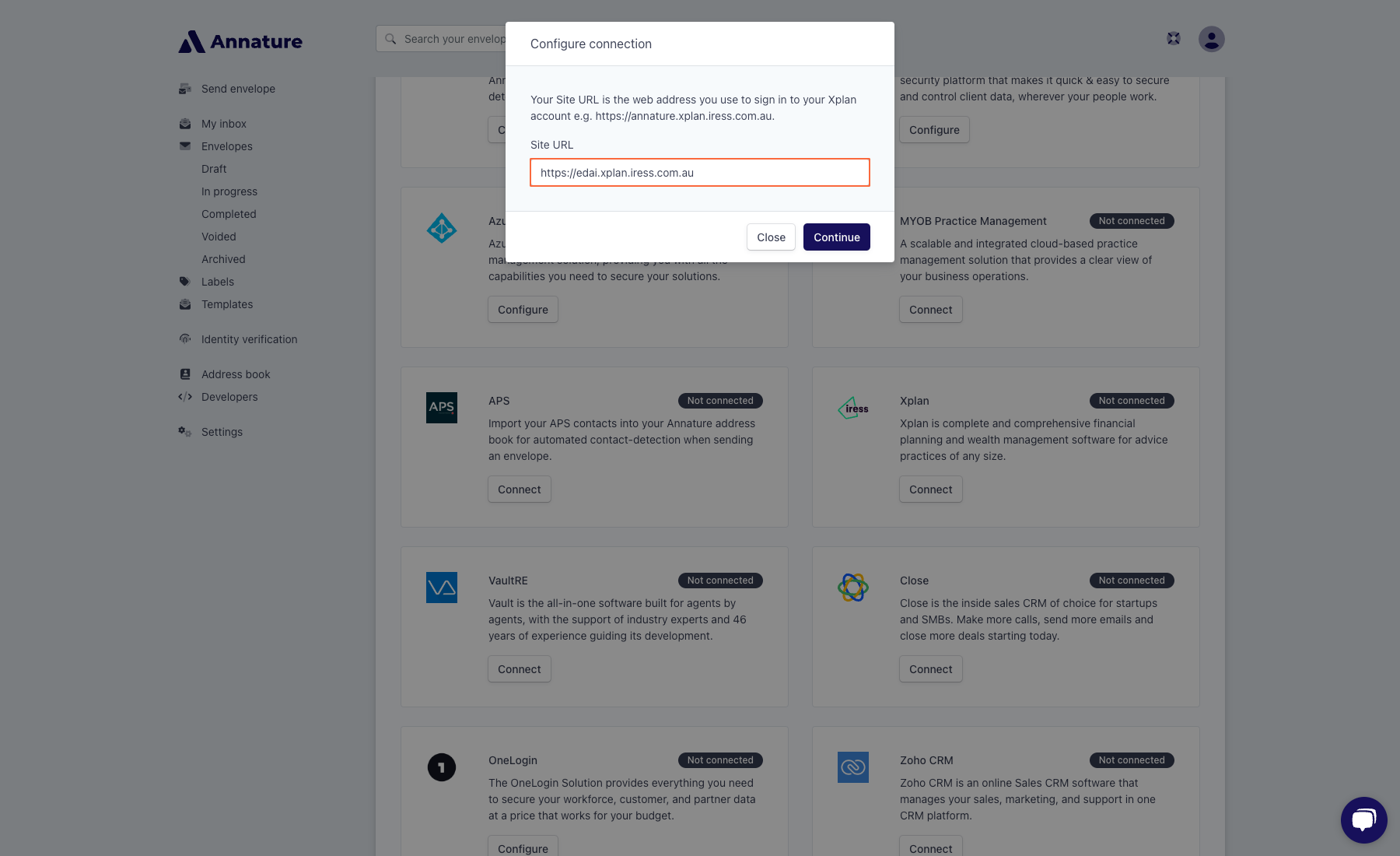Close the Configure connection dialog
The image size is (1400, 856).
(770, 237)
